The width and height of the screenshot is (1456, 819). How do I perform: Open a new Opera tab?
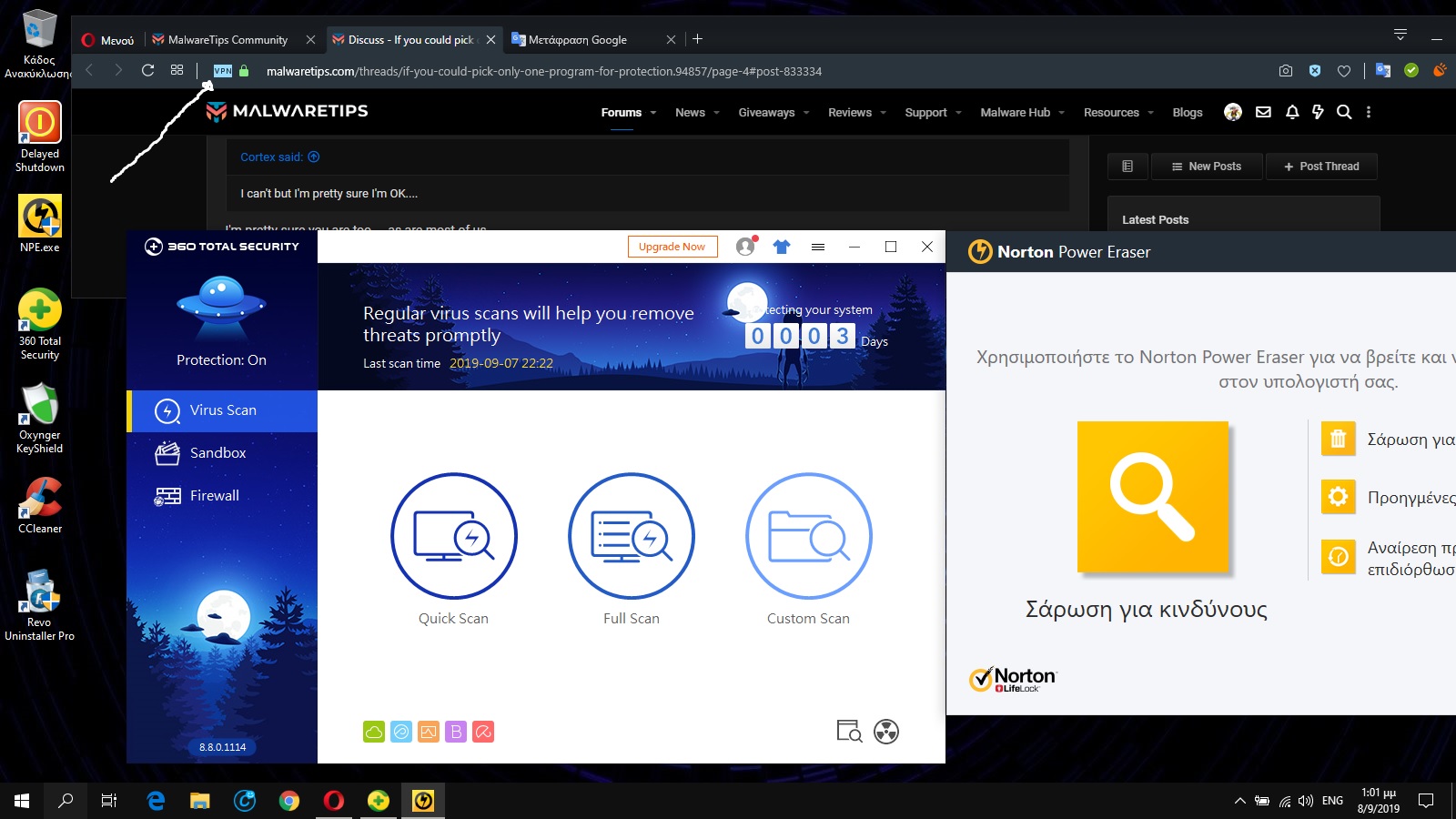pyautogui.click(x=698, y=39)
